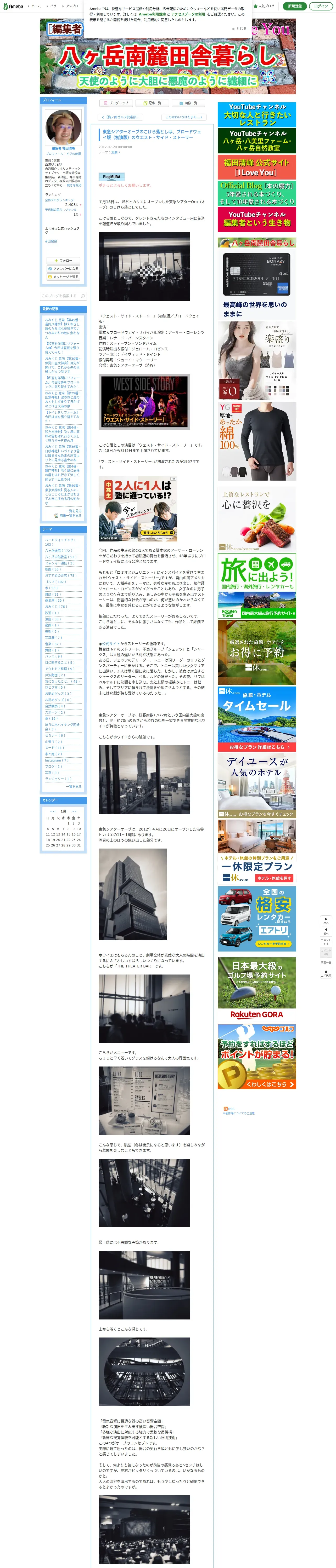Click the article title 東急シアターオーブのこけら落とし
Screen dimensions: 336x1568
[152, 135]
